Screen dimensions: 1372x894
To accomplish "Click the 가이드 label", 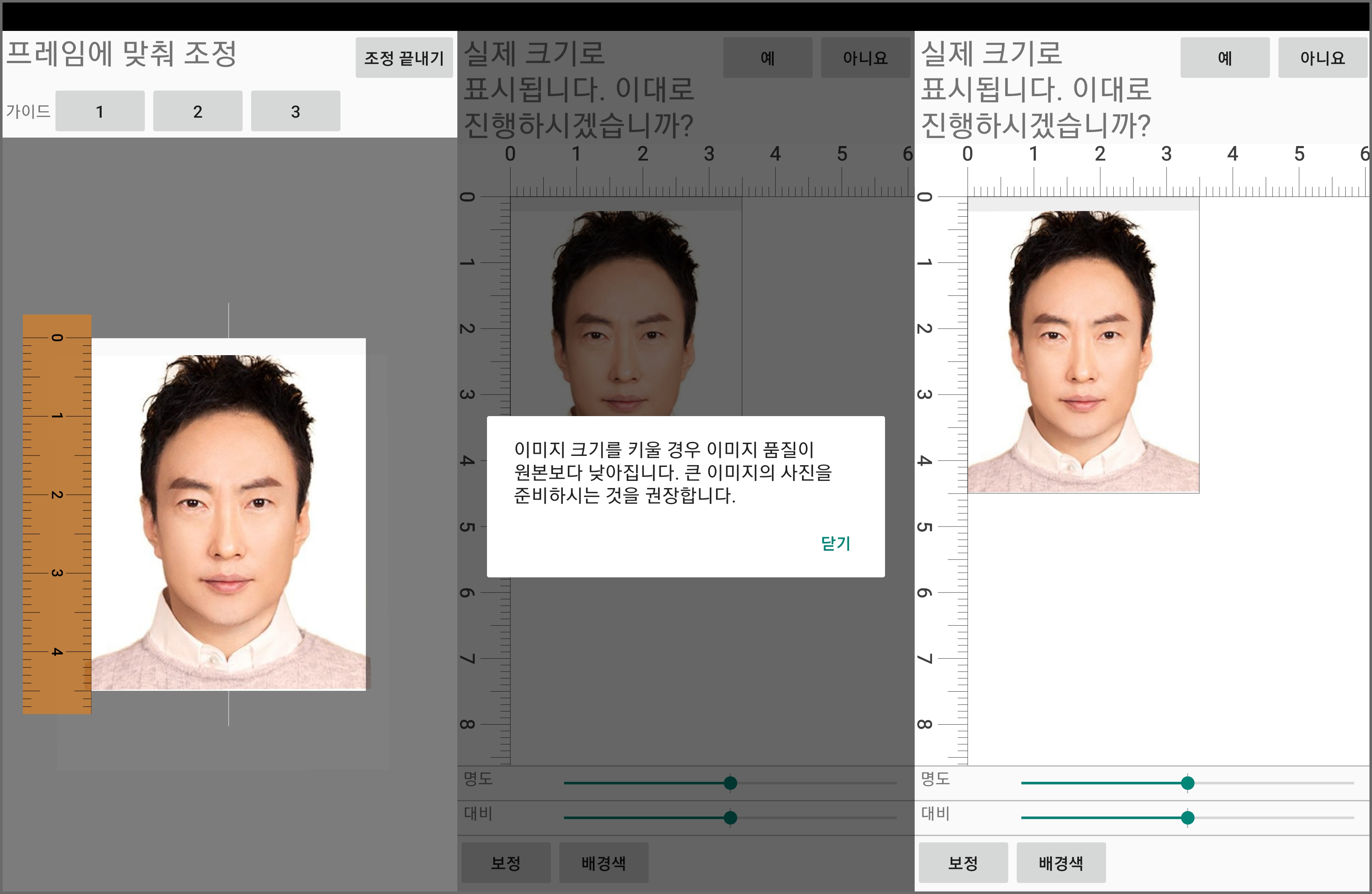I will [28, 111].
